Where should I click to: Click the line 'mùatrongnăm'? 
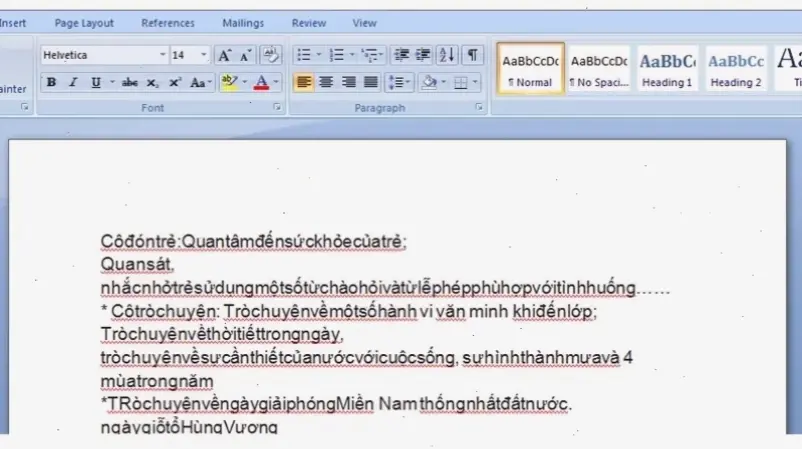[x=157, y=381]
